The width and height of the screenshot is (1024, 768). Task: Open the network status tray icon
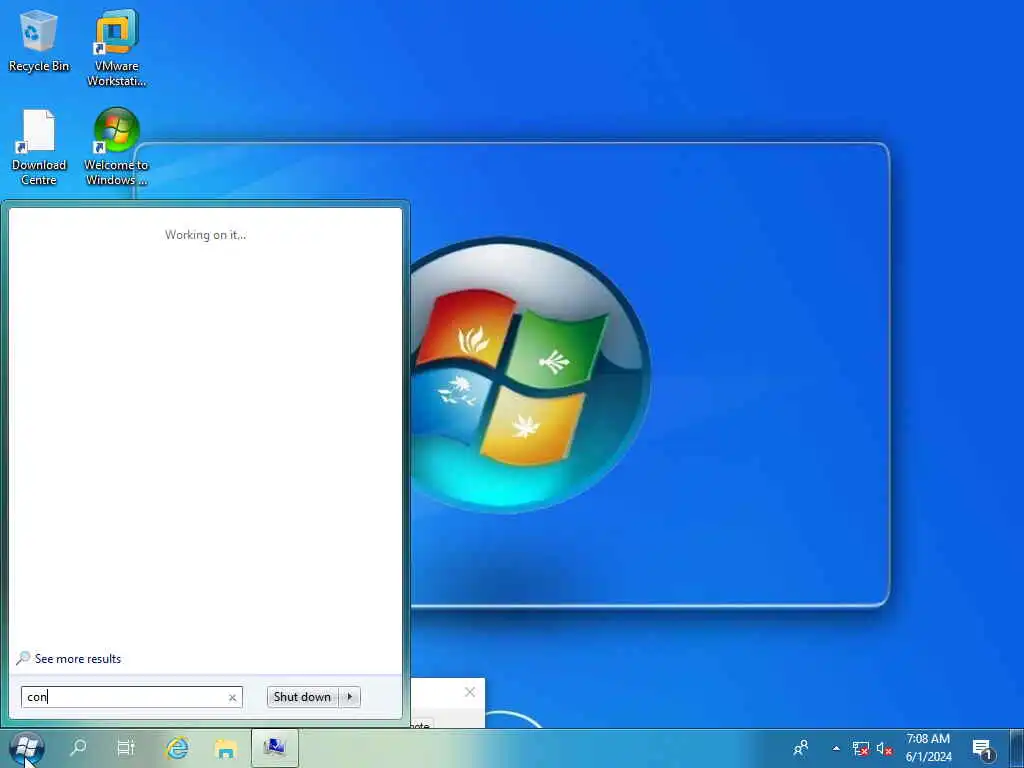[861, 748]
